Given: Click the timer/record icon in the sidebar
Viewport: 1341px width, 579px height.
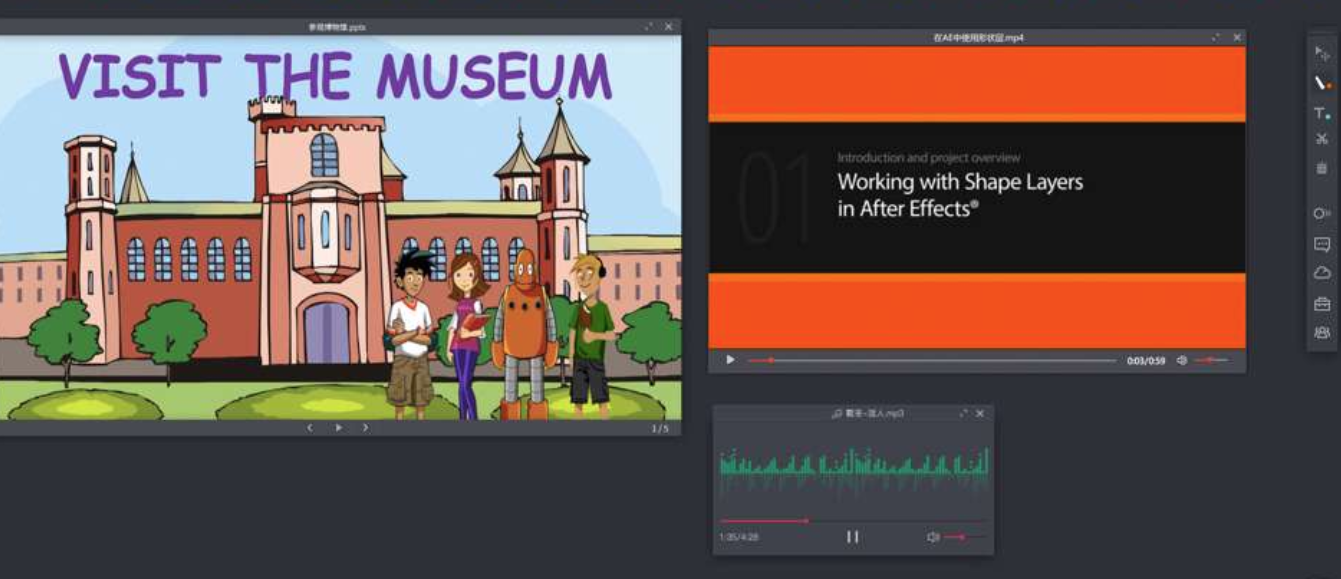Looking at the screenshot, I should 1319,212.
